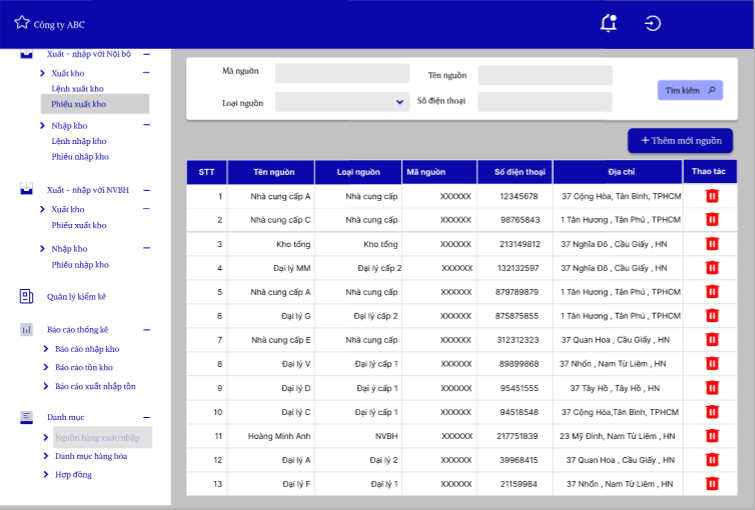The height and width of the screenshot is (510, 755).
Task: Click the Quản lý kiểm kê icon
Action: tap(26, 296)
